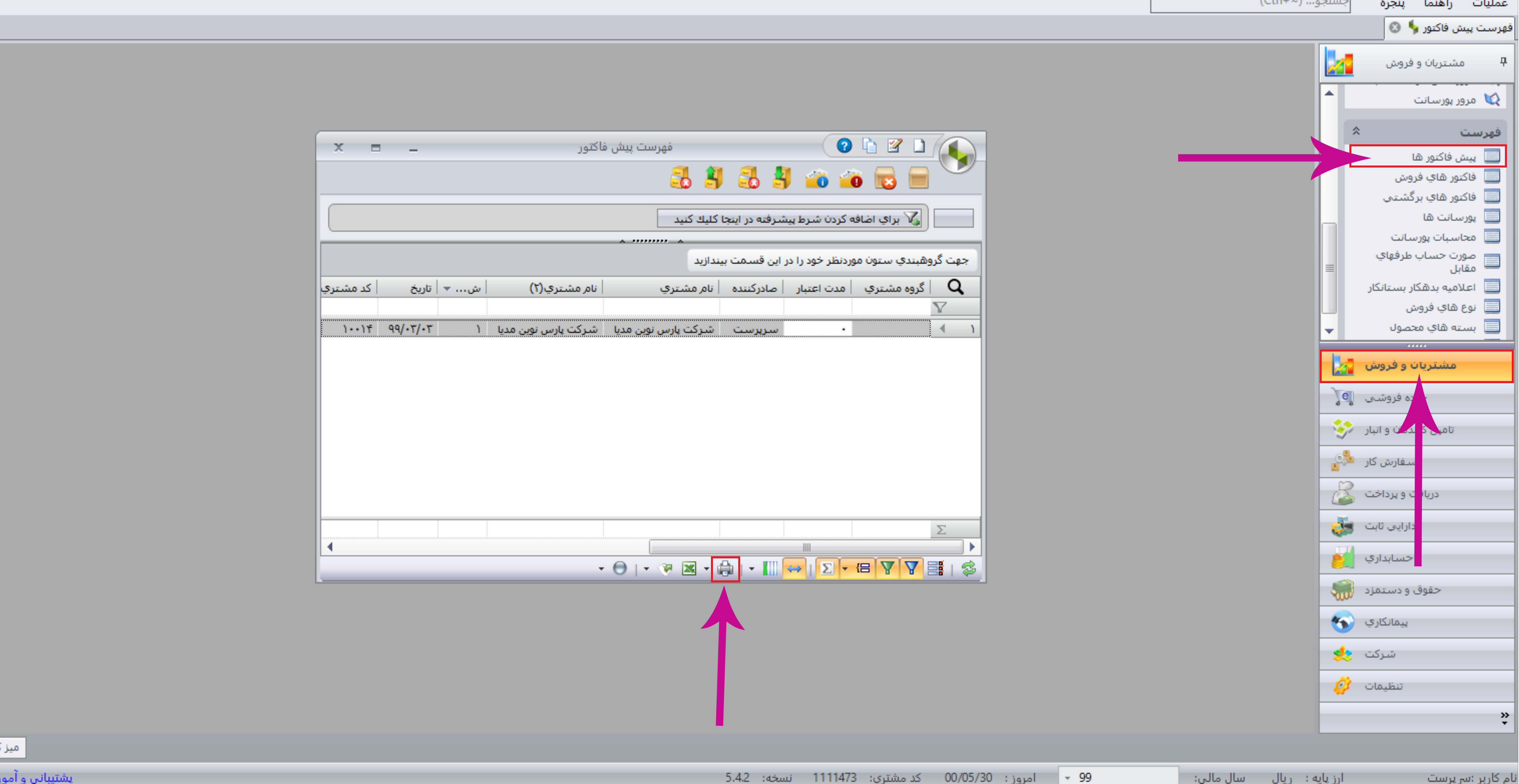
Task: Open the ش... column header dropdown arrow
Action: click(447, 288)
